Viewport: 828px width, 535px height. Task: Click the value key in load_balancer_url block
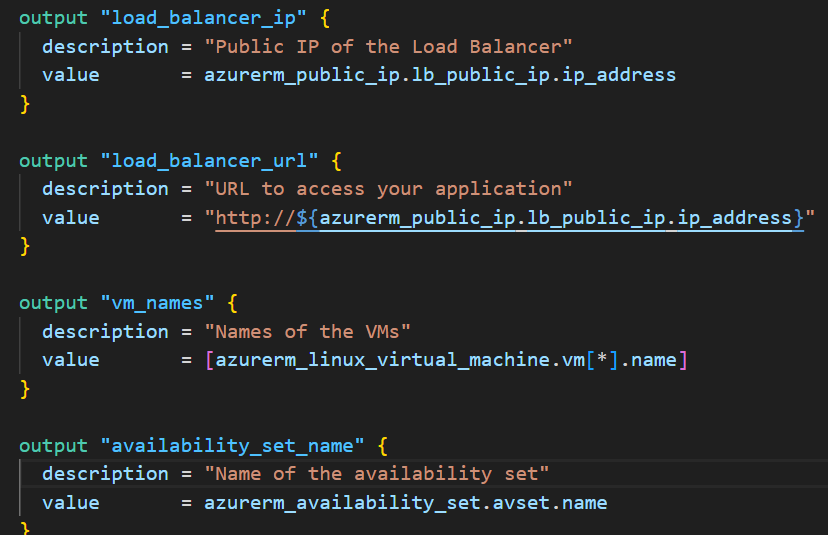click(71, 217)
